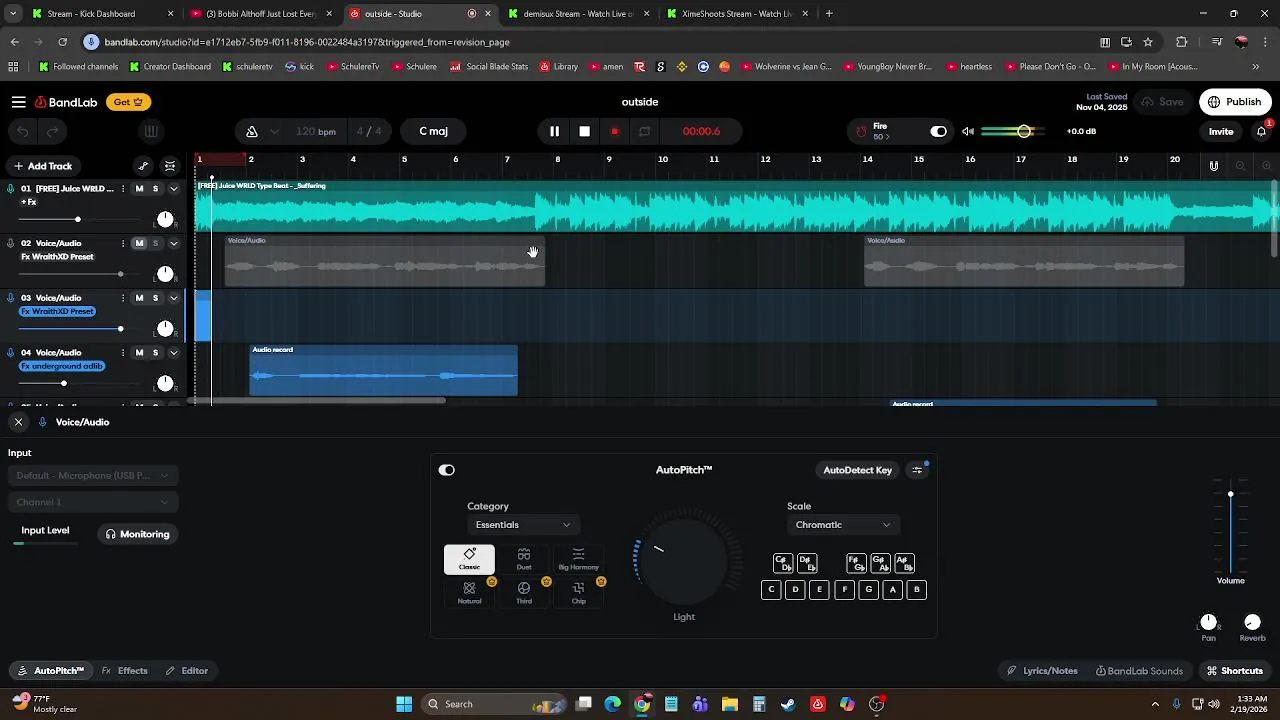1280x720 pixels.
Task: Open AutoPitch advanced settings sliders icon
Action: [x=917, y=470]
